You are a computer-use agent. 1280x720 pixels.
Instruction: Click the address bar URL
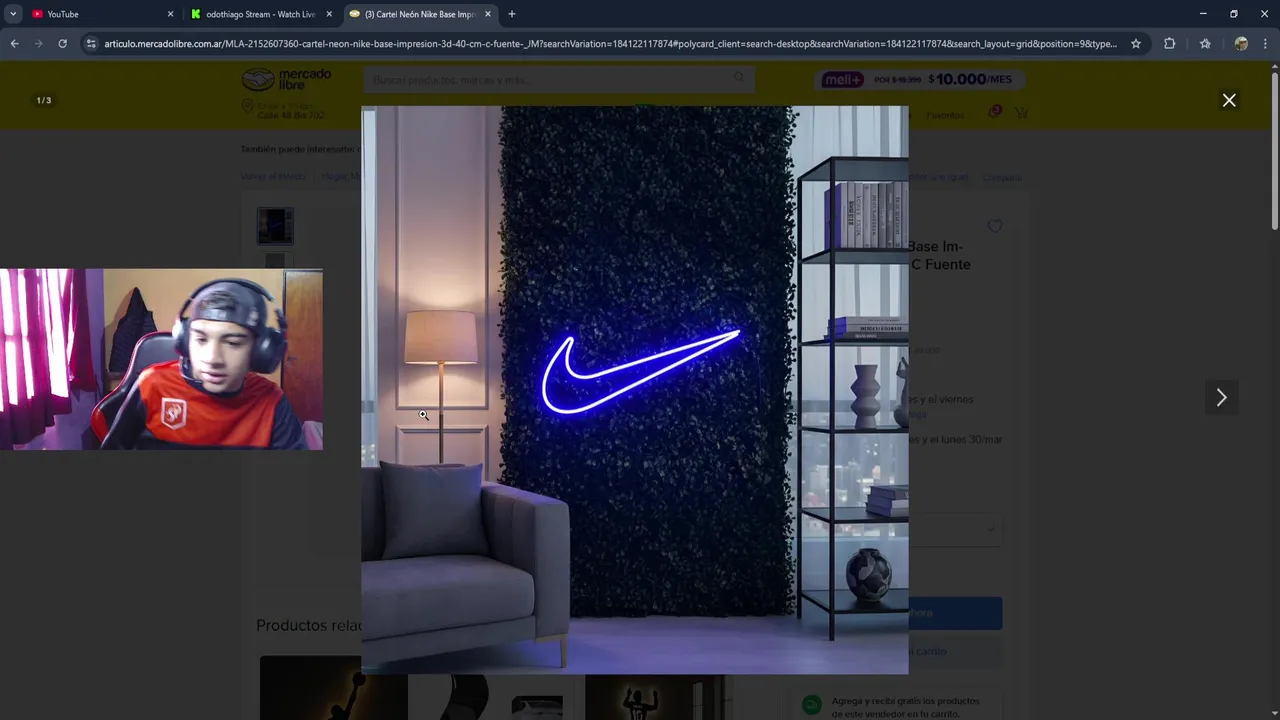pos(610,44)
